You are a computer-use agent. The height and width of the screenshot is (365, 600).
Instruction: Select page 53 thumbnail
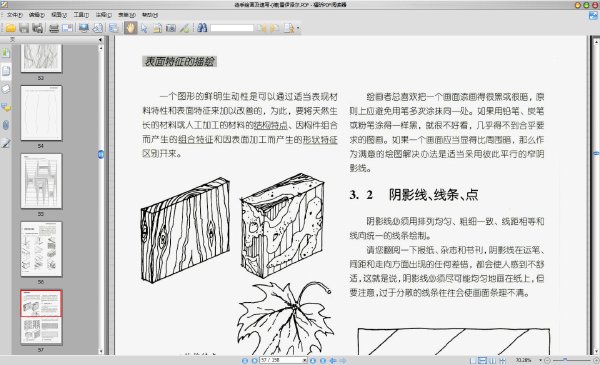point(41,58)
